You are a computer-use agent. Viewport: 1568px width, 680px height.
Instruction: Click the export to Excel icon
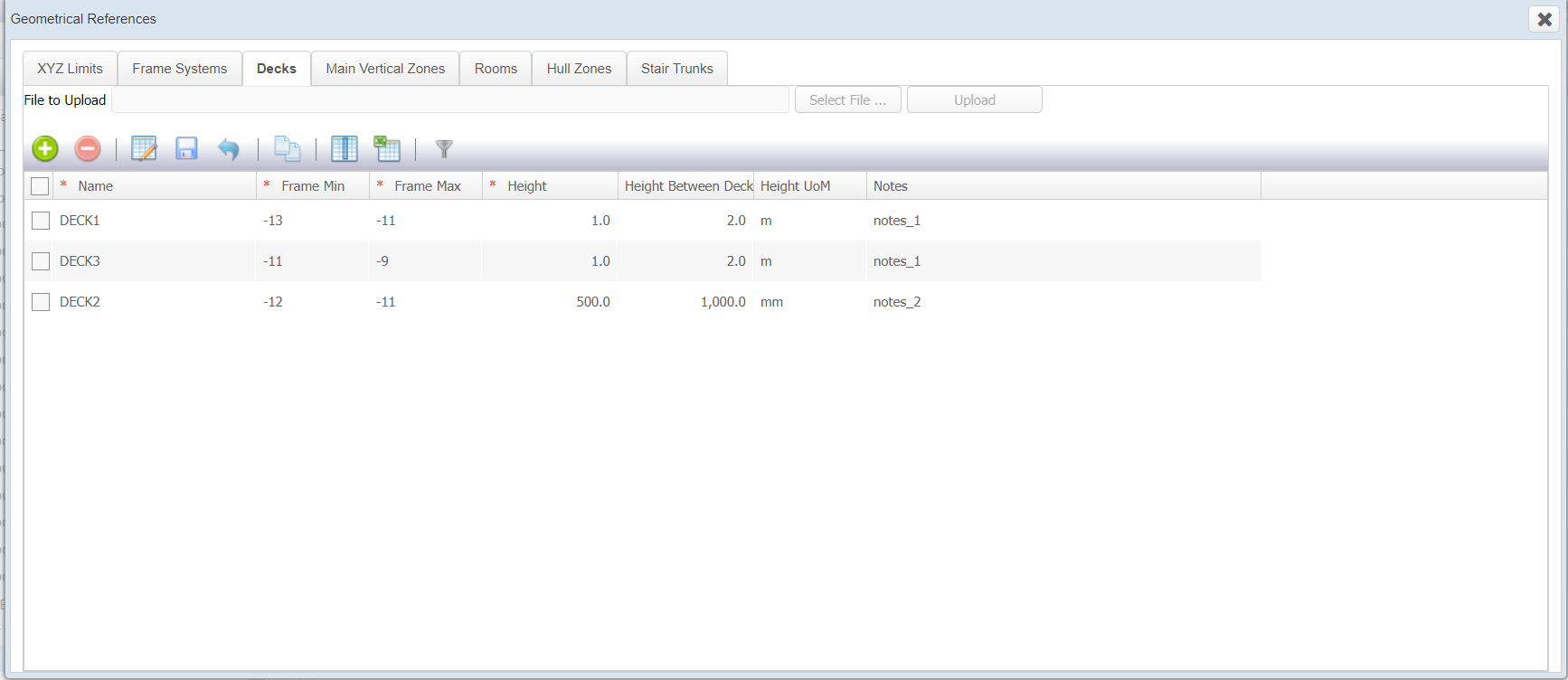pyautogui.click(x=387, y=148)
